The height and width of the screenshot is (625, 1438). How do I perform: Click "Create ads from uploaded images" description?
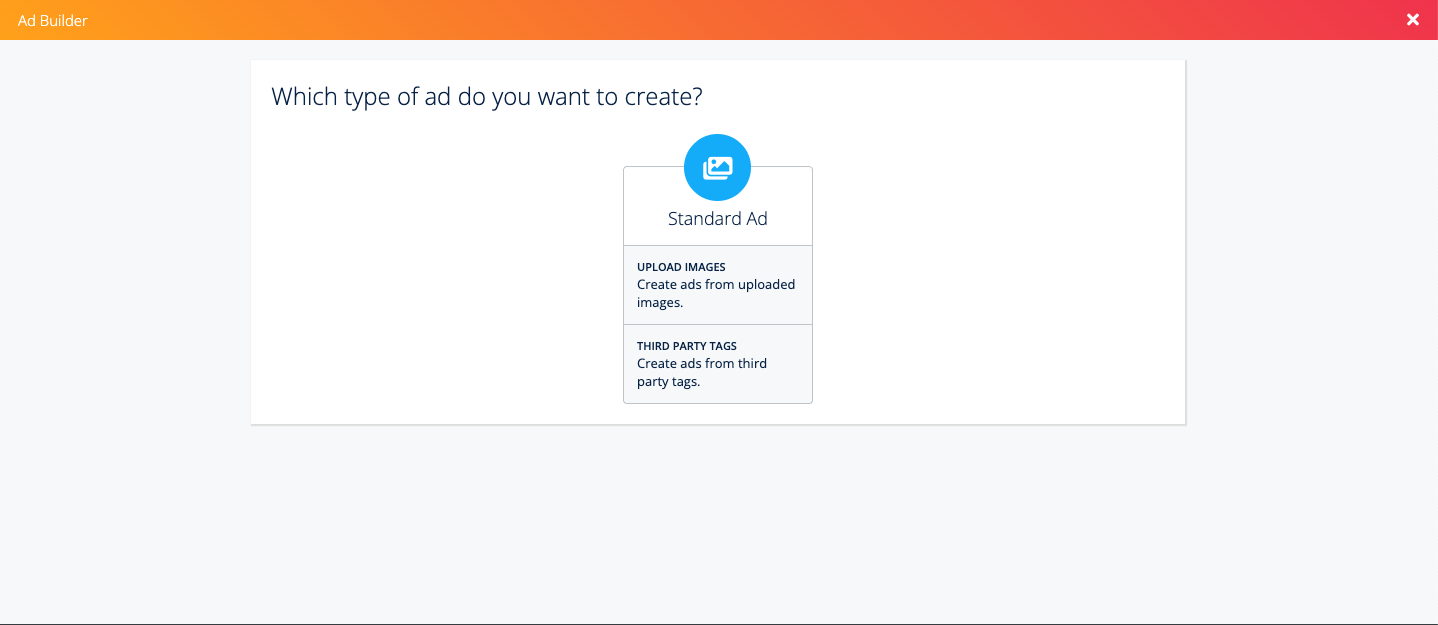tap(716, 293)
